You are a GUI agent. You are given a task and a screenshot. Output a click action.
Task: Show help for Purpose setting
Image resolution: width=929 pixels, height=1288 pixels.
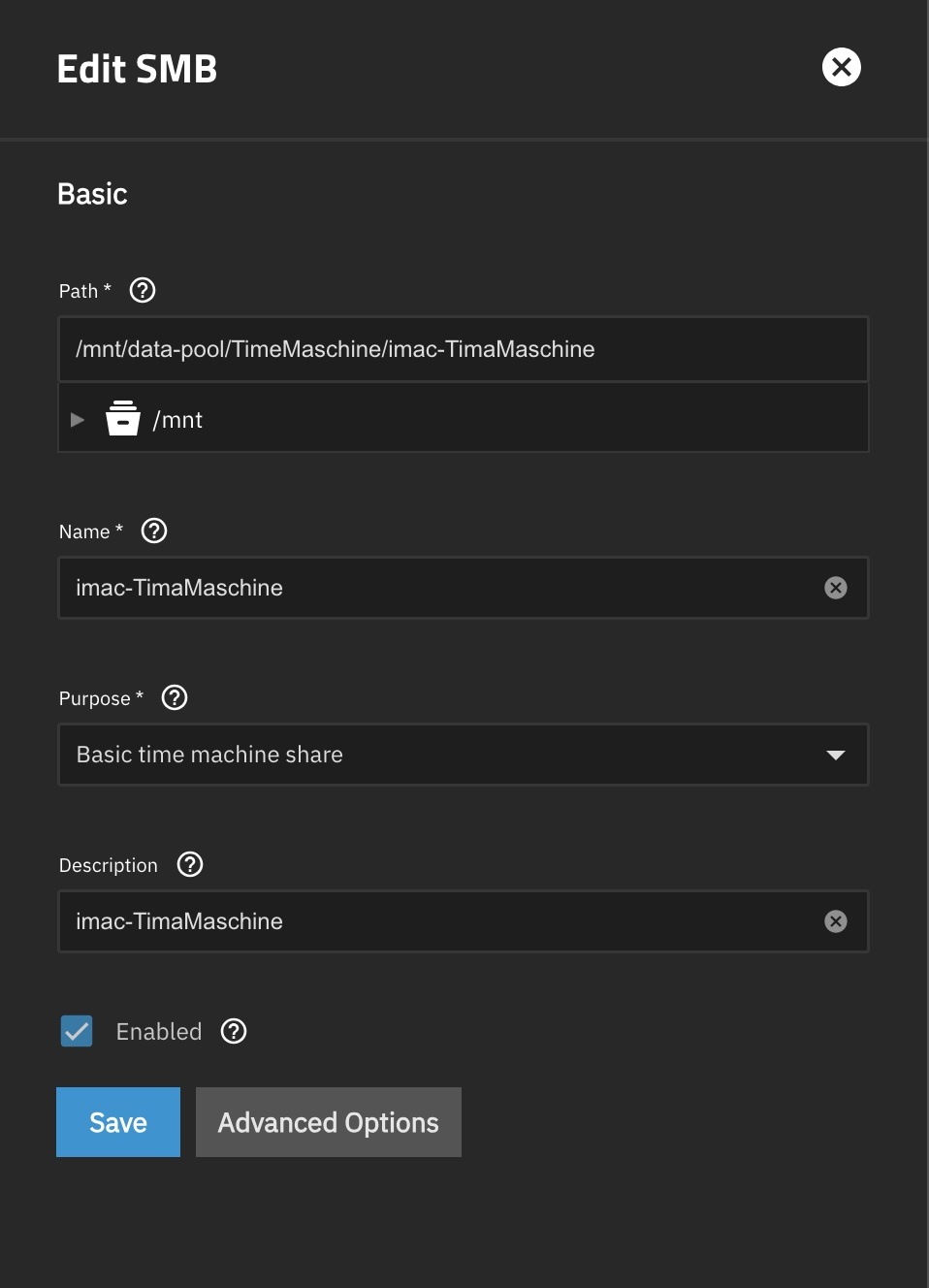point(175,697)
